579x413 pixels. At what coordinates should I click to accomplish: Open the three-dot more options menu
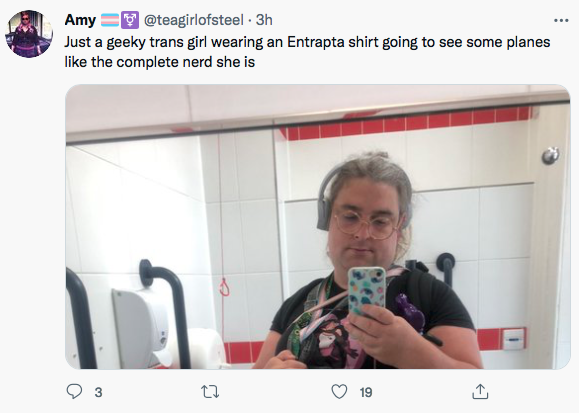pyautogui.click(x=561, y=20)
